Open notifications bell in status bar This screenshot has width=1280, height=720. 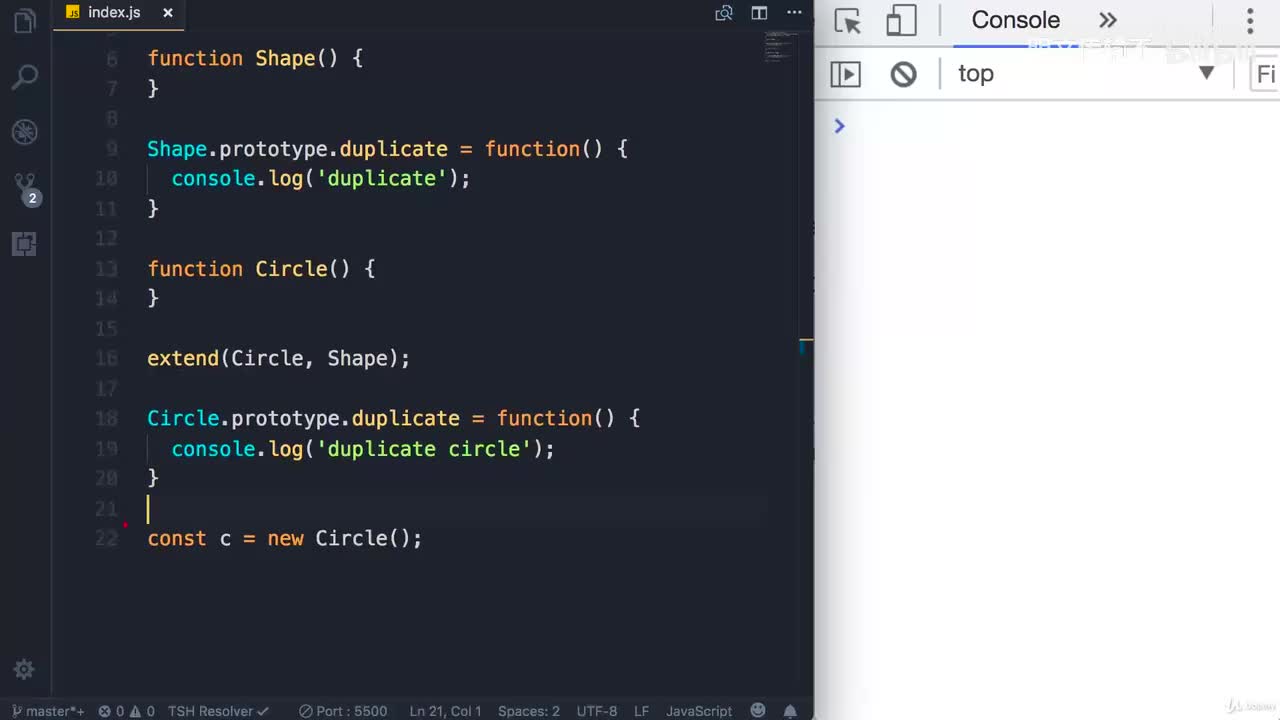[x=790, y=711]
